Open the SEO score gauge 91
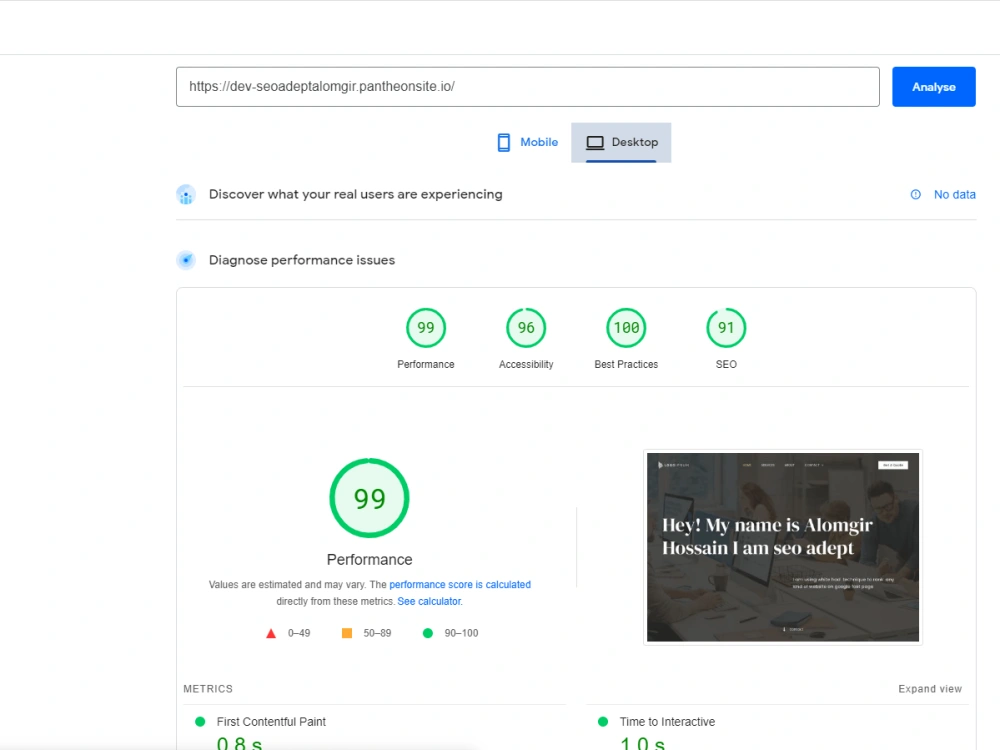The image size is (1000, 750). tap(726, 328)
